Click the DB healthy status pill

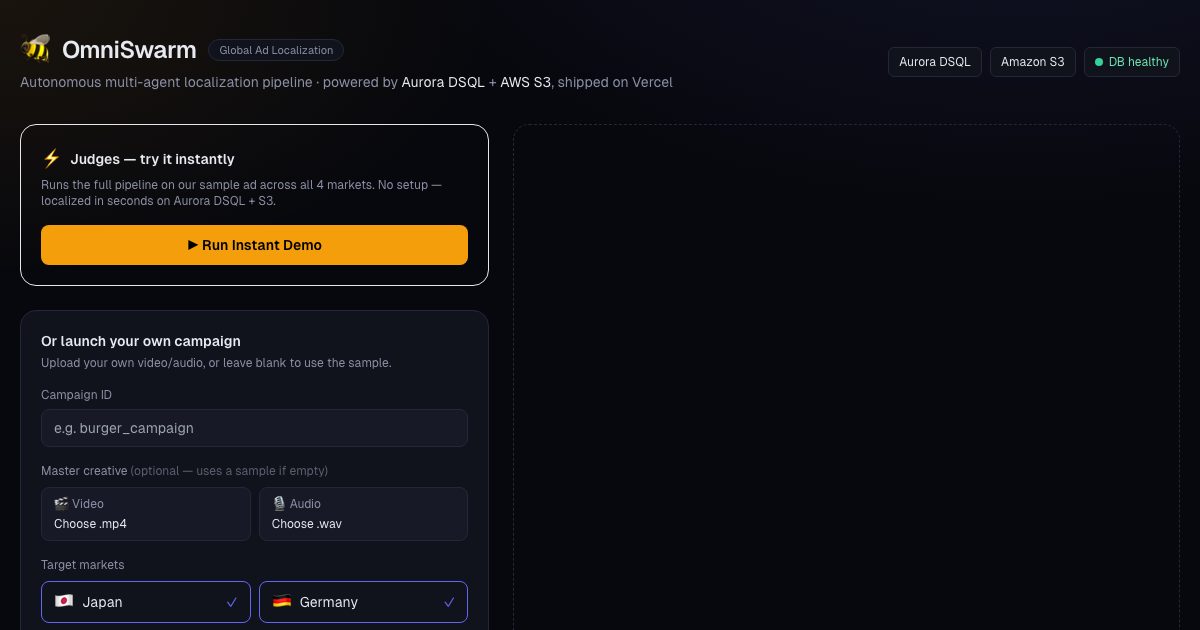click(1132, 62)
